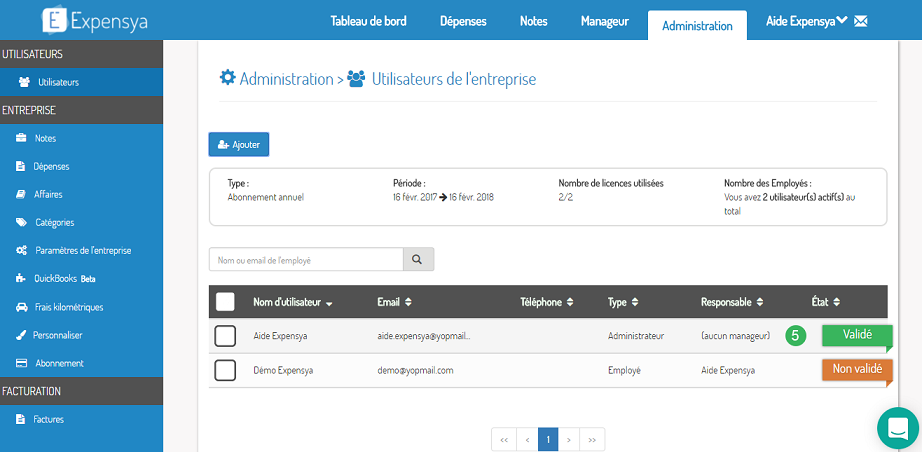Click the Non validé status badge
Viewport: 922px width, 452px height.
(857, 370)
